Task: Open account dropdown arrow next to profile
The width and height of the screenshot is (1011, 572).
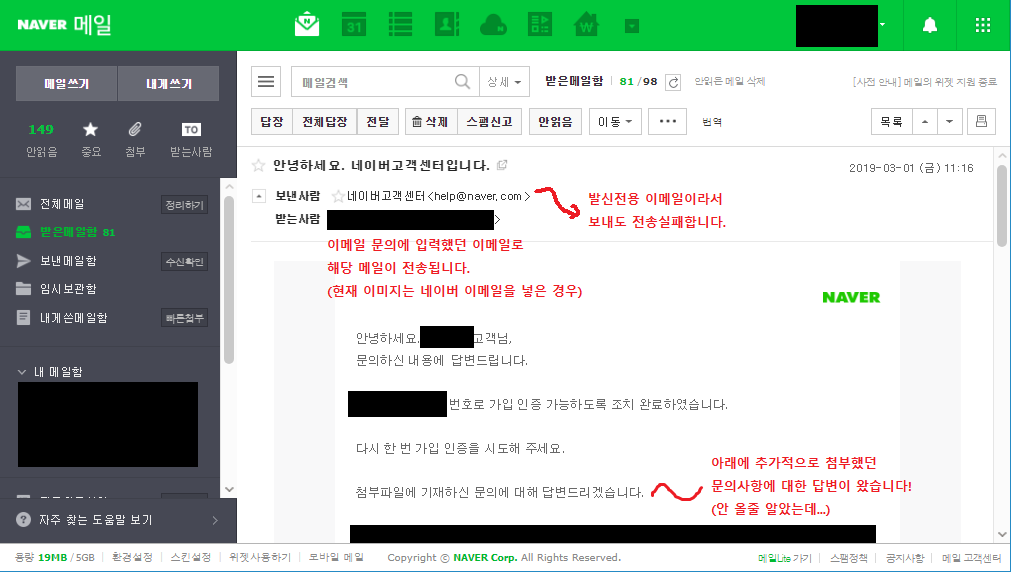Action: tap(883, 25)
